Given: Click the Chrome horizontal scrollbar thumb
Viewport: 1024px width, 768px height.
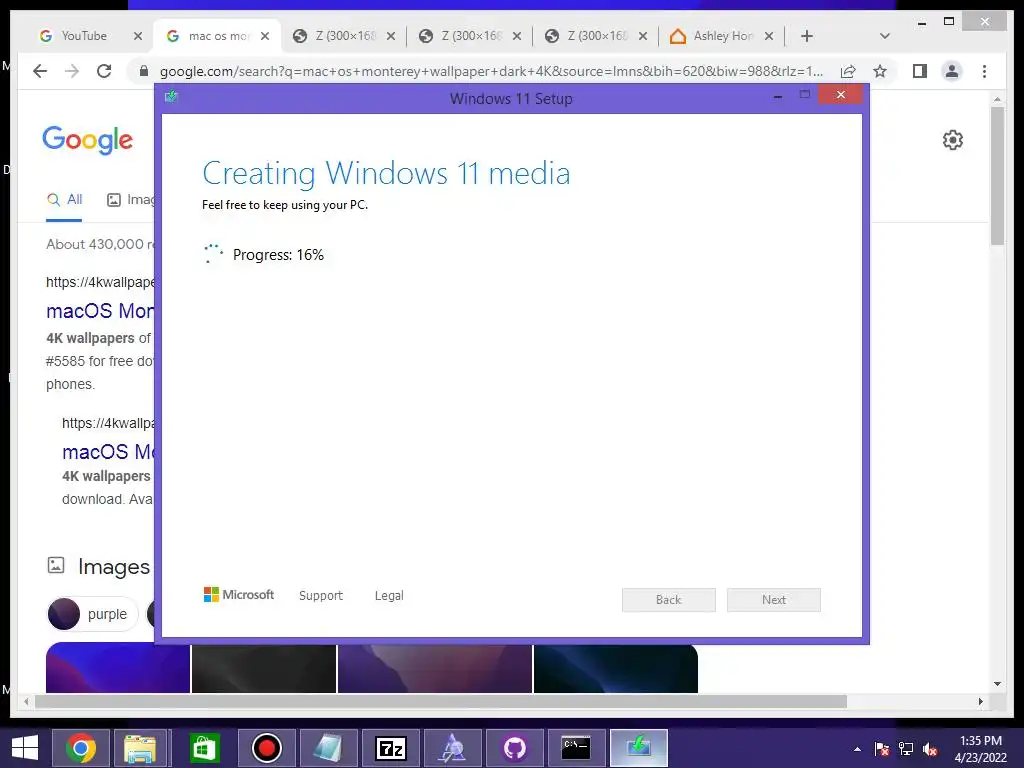Looking at the screenshot, I should click(x=441, y=701).
